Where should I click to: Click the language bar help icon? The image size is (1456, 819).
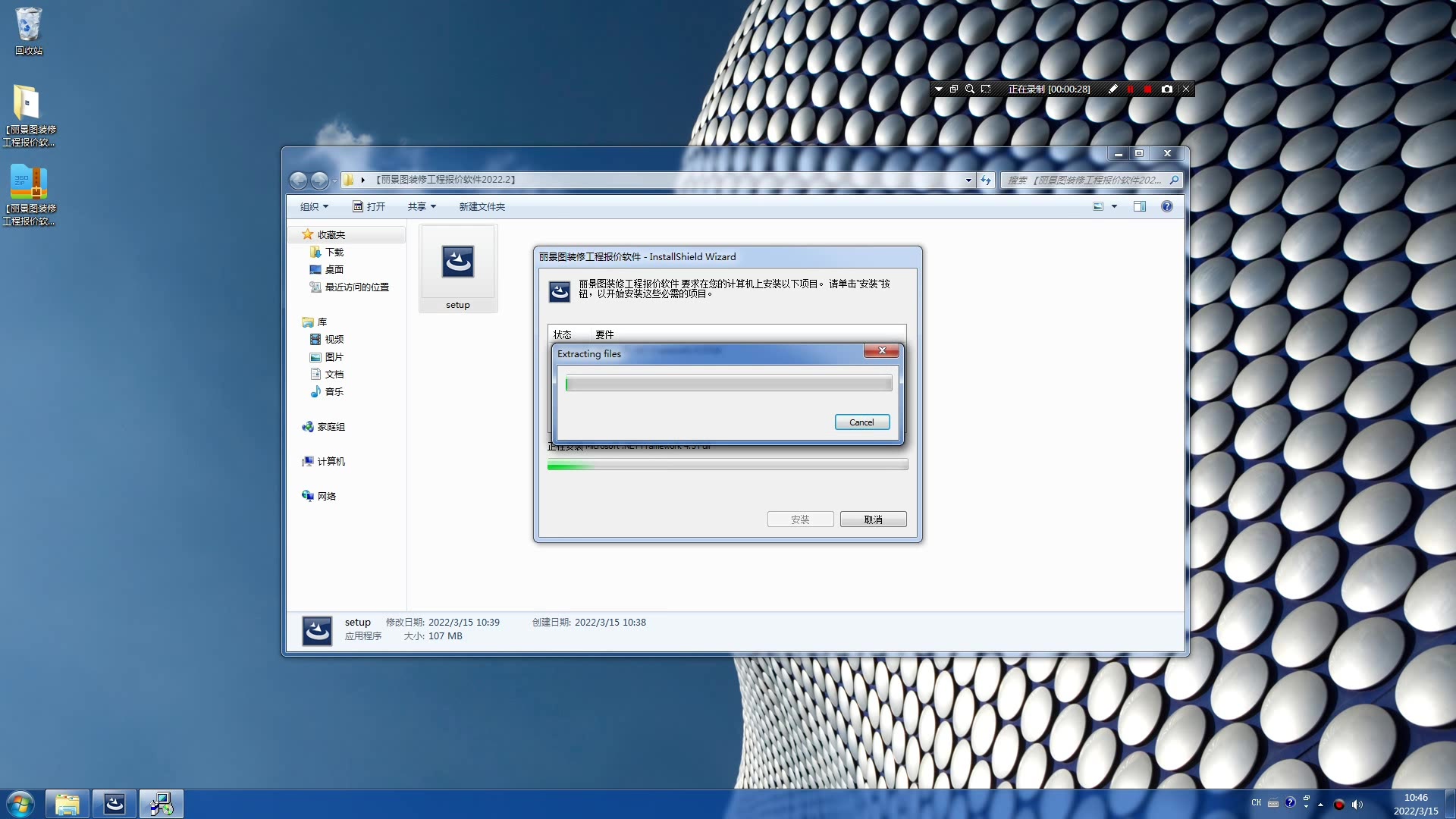1290,802
